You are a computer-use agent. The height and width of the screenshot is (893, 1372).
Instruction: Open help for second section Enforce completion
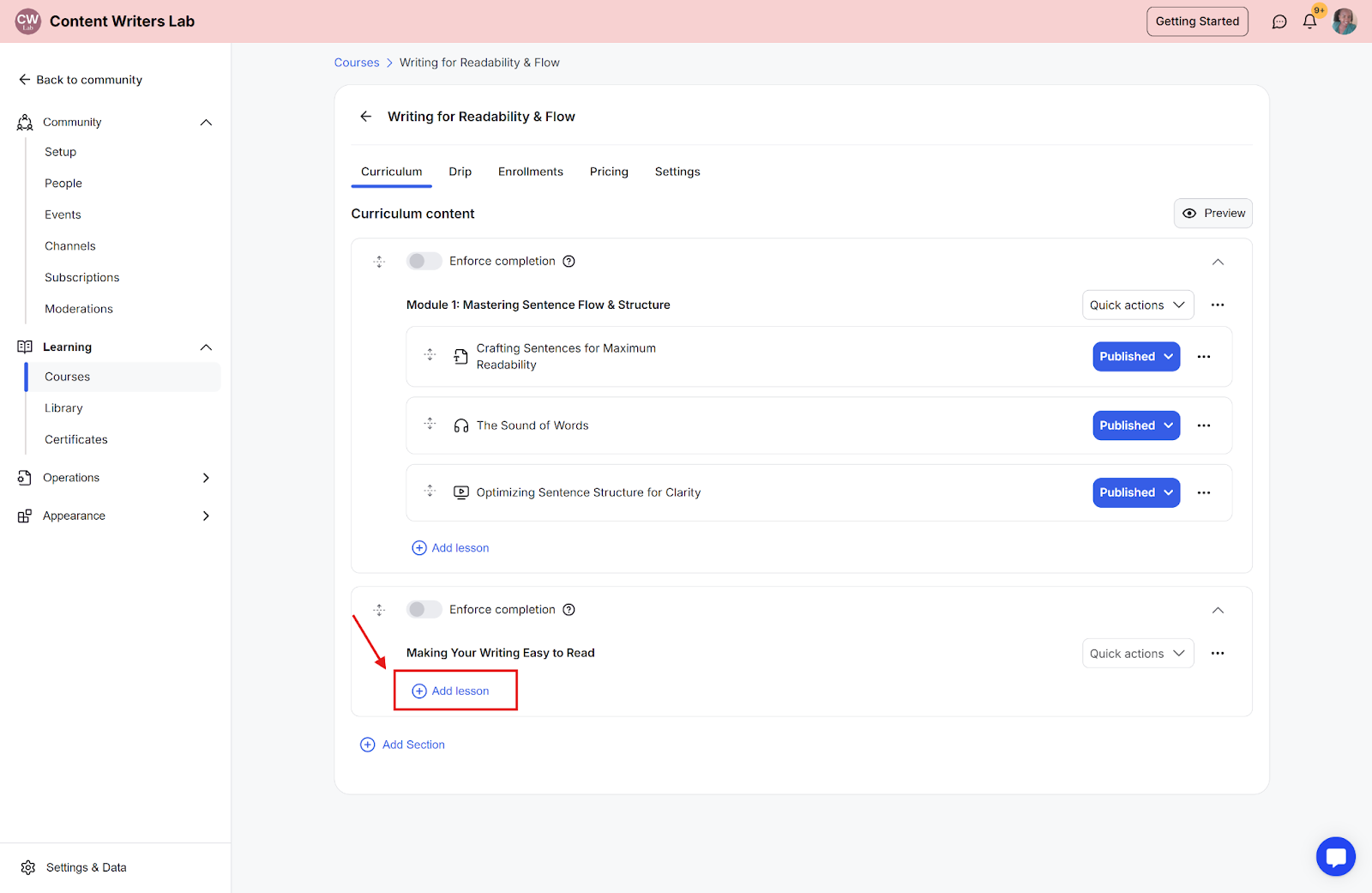pyautogui.click(x=569, y=610)
